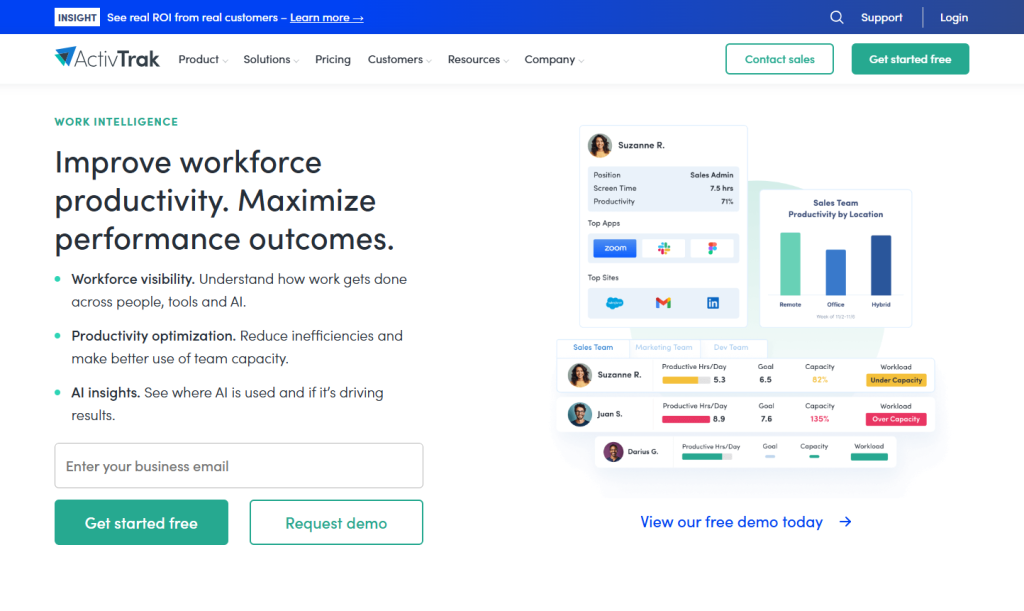The image size is (1024, 611).
Task: Select the Sales Team tab
Action: point(593,347)
